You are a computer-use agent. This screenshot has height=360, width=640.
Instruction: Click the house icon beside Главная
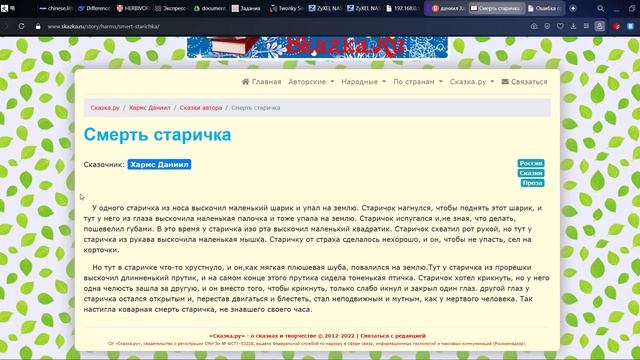[x=245, y=82]
